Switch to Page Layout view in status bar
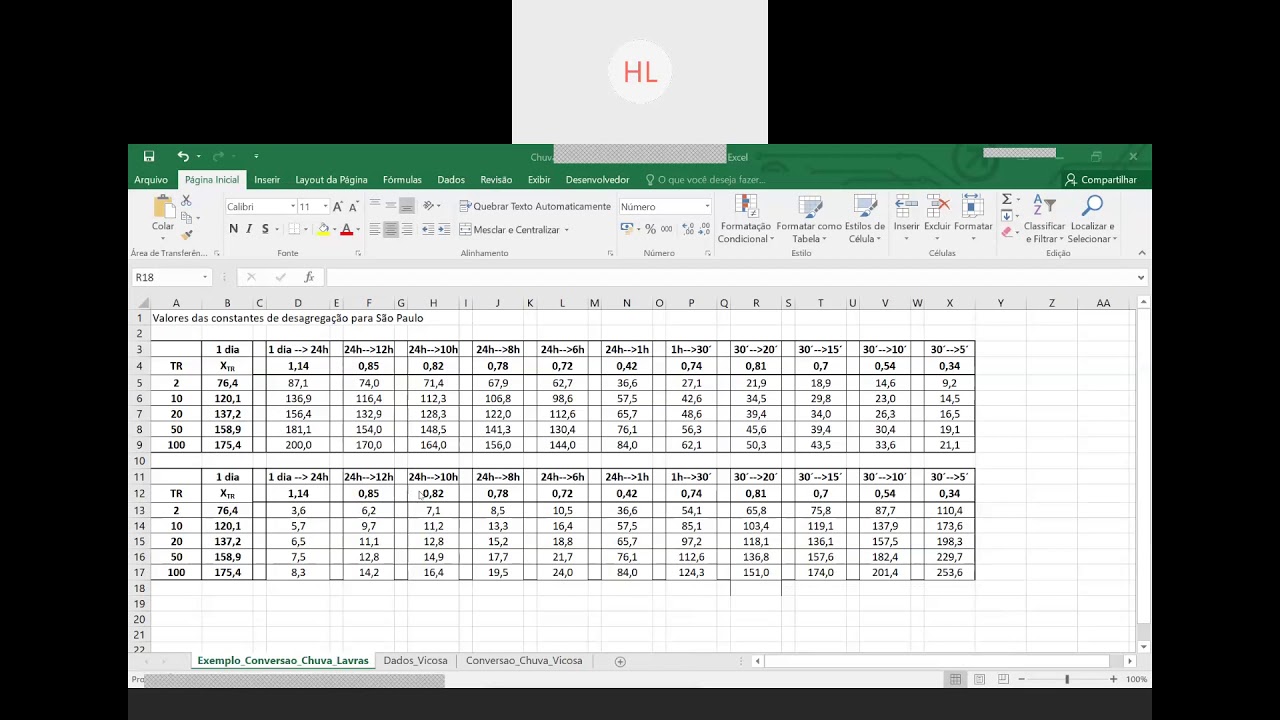1280x720 pixels. click(x=979, y=679)
